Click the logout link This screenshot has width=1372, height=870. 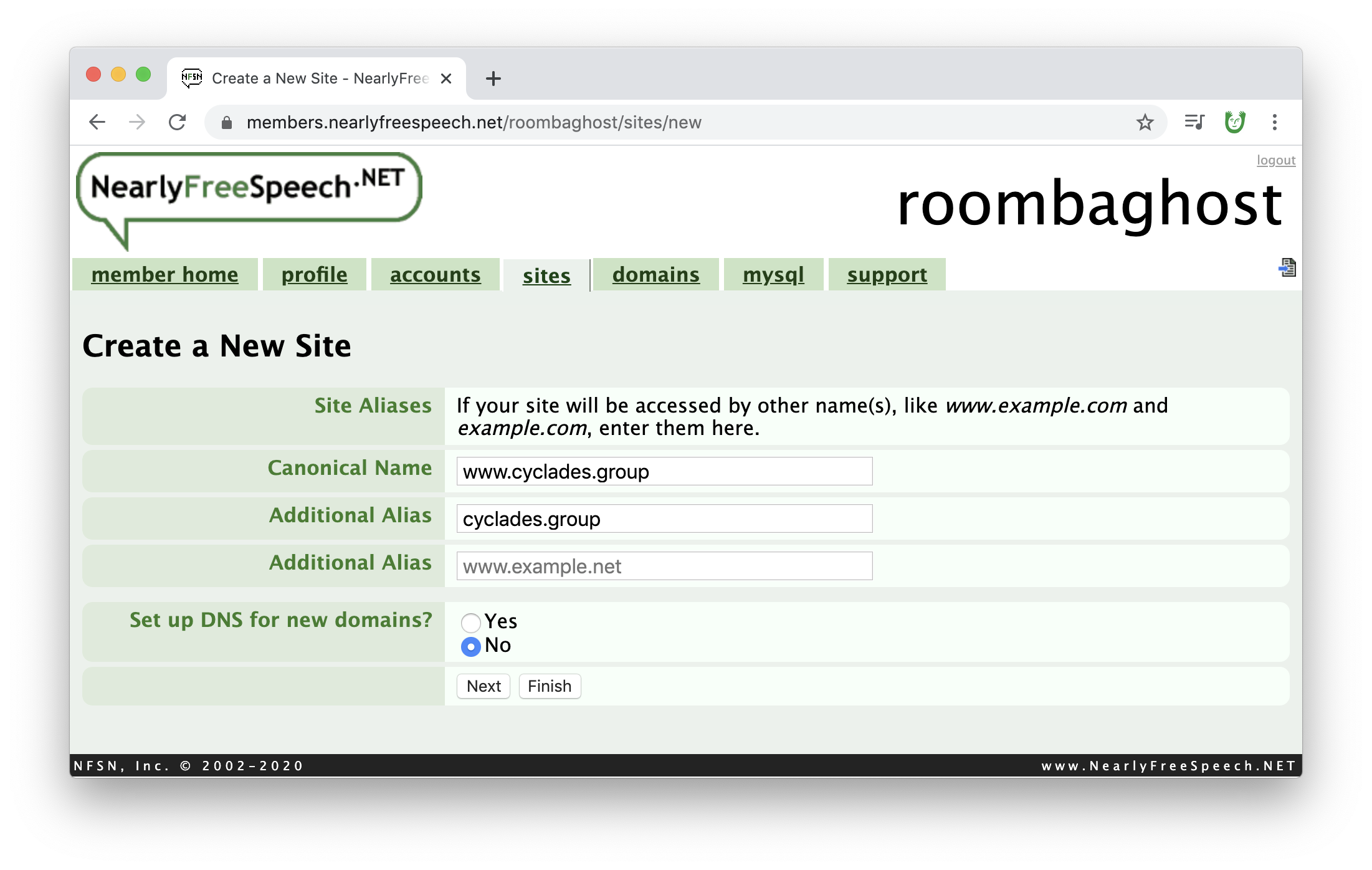pyautogui.click(x=1275, y=160)
